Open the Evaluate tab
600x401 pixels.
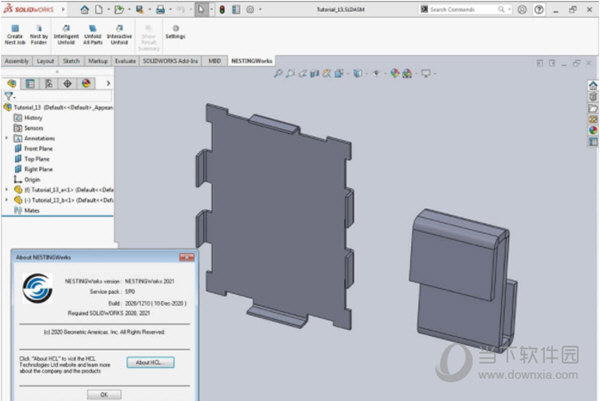pos(125,61)
